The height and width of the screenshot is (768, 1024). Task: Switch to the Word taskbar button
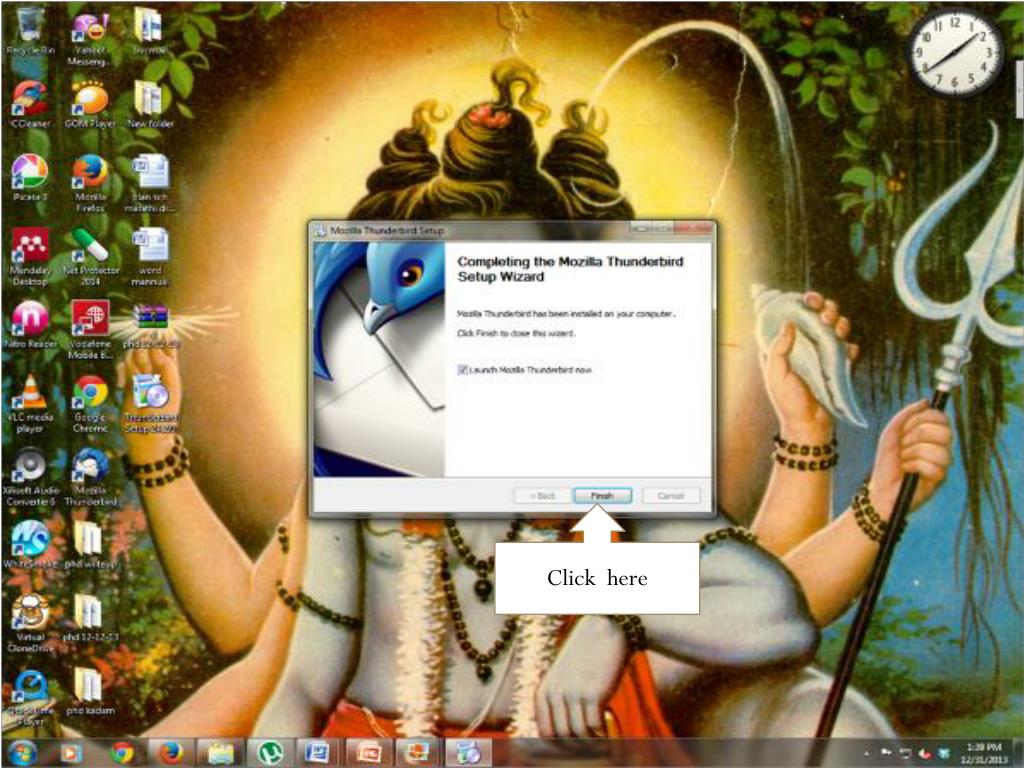(x=317, y=754)
